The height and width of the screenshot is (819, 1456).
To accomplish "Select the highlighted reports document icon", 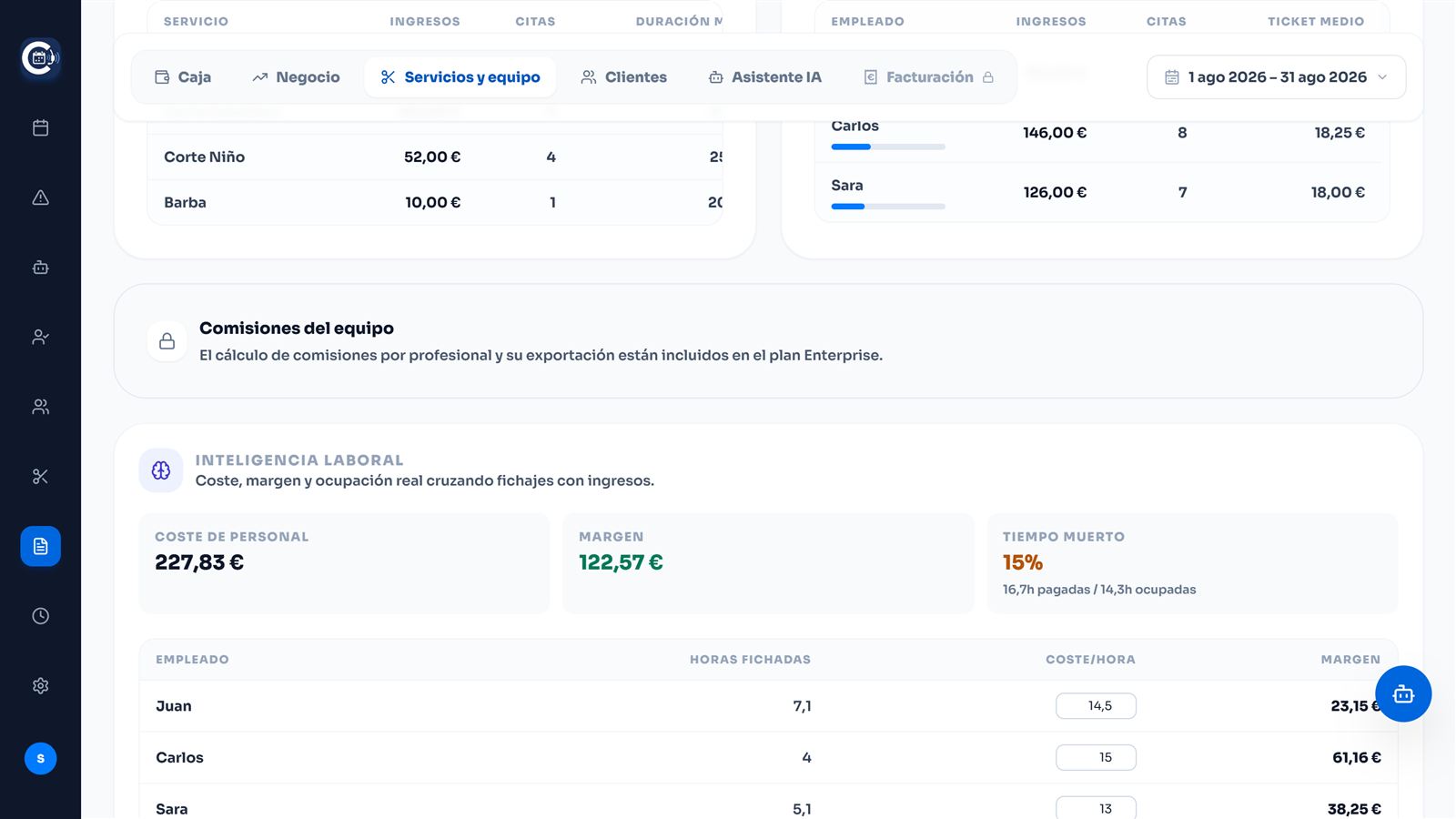I will tap(40, 546).
